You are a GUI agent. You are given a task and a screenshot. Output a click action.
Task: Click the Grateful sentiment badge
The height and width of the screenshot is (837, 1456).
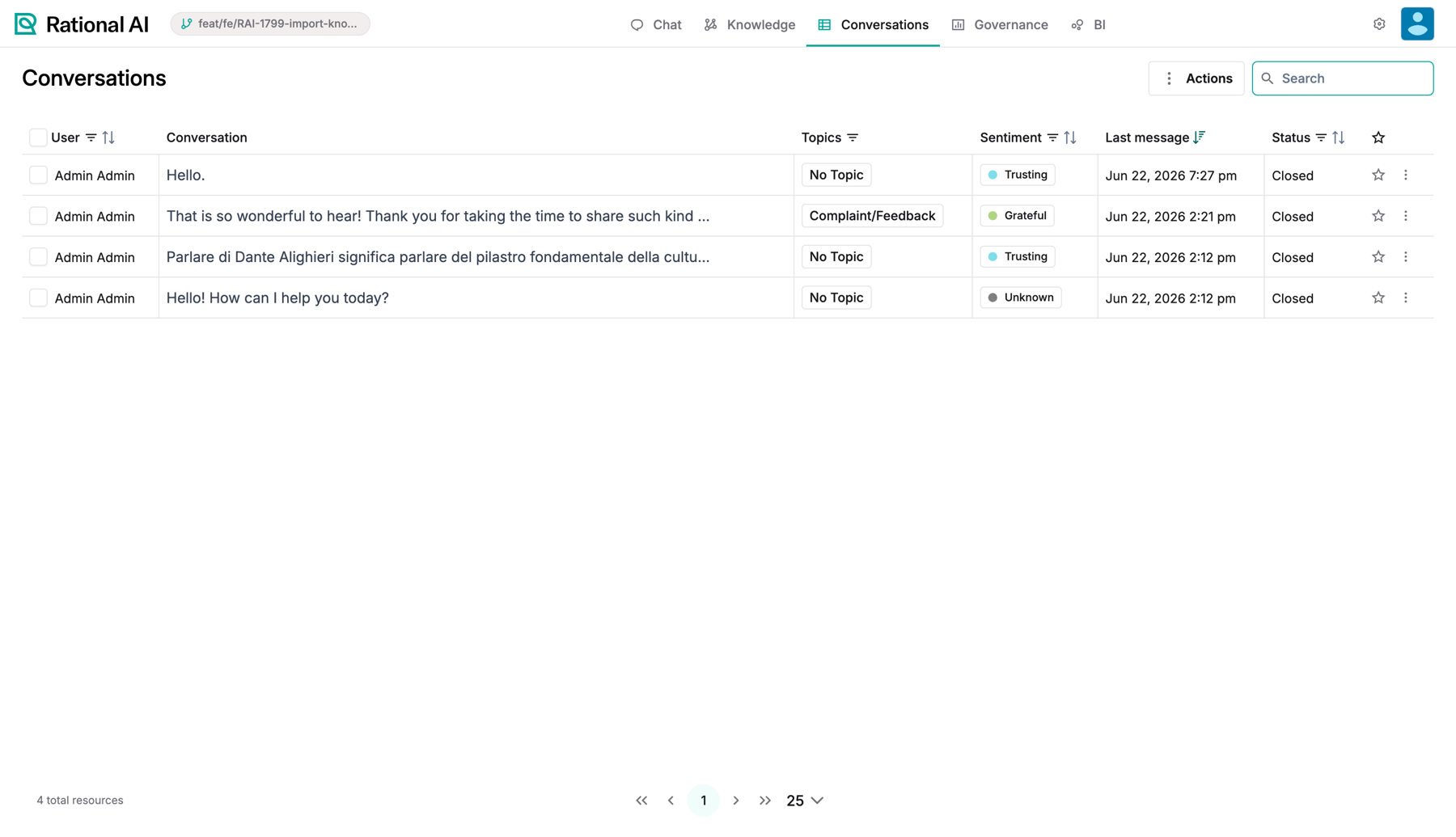click(x=1017, y=216)
